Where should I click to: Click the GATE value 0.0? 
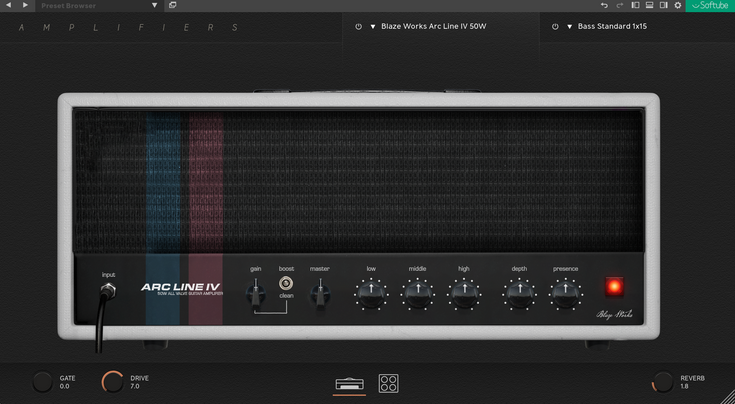[64, 387]
